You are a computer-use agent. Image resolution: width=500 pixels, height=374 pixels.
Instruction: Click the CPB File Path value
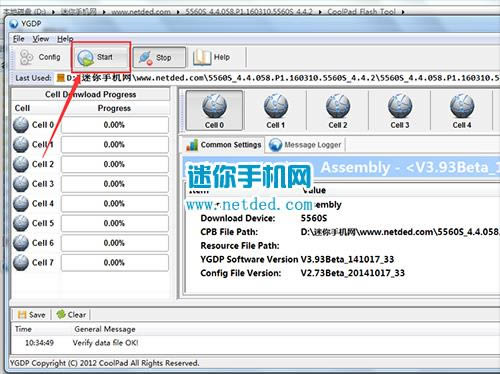[400, 232]
